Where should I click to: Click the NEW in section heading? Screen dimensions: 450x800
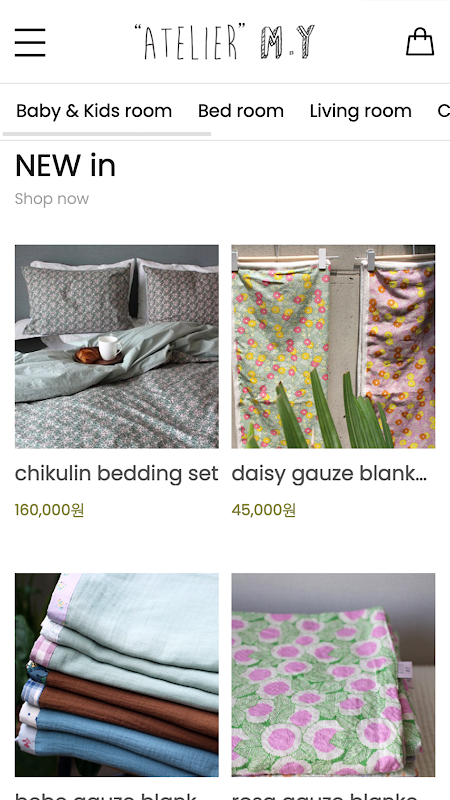click(x=65, y=165)
